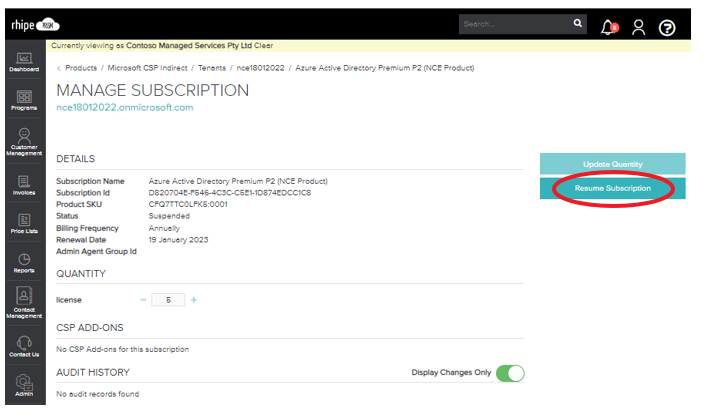Open the help question mark icon

[x=667, y=28]
